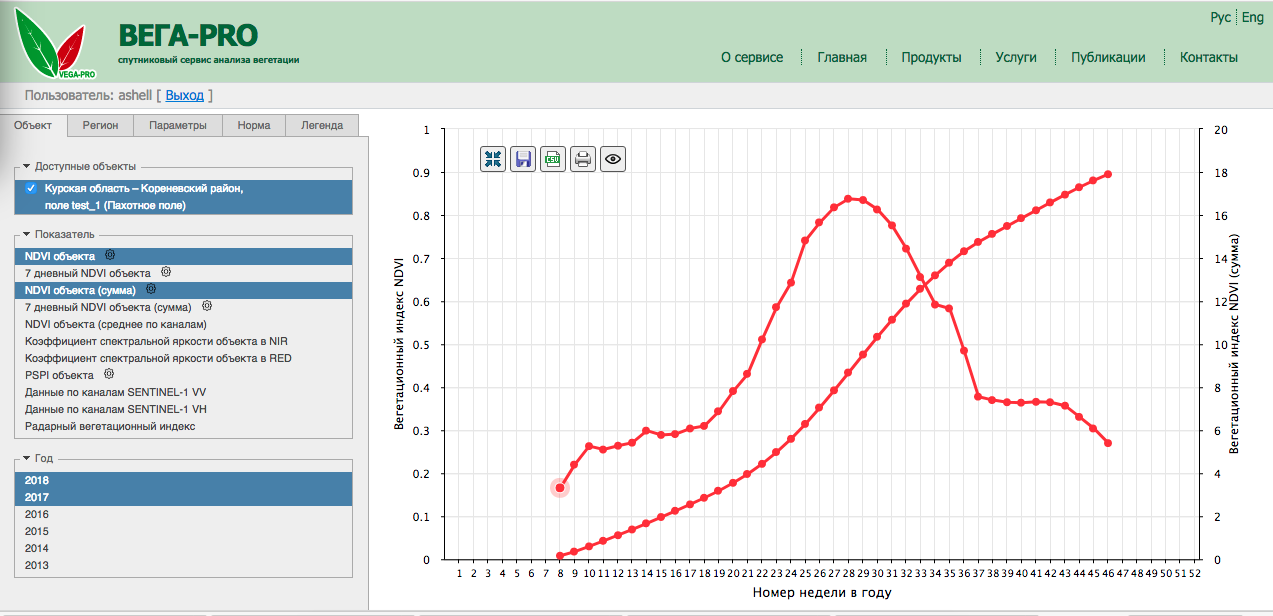Screen dimensions: 1273x616
Task: Uncheck the Курская область field checkbox
Action: (31, 188)
